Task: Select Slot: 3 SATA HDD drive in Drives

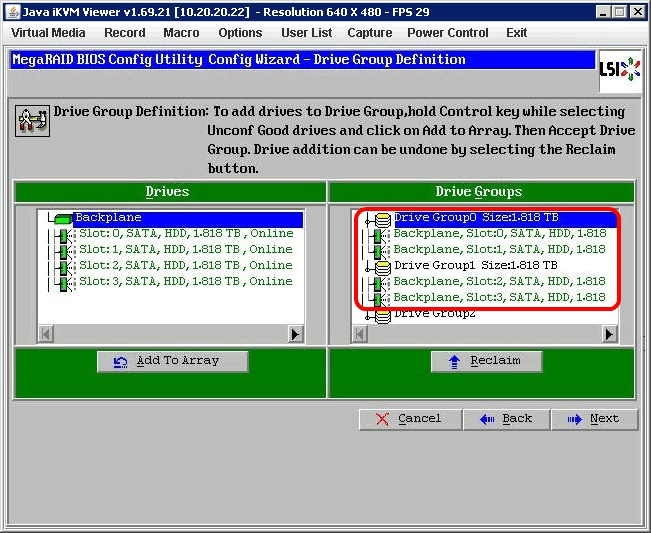Action: [x=185, y=282]
